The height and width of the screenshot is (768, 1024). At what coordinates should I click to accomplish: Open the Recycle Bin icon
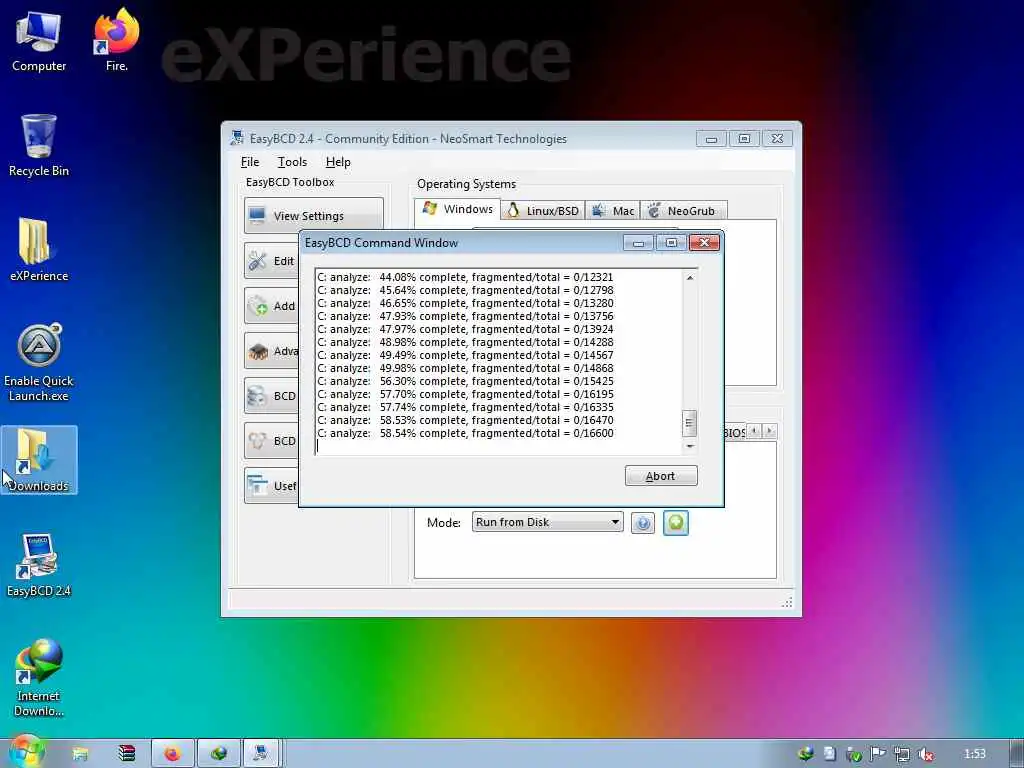[39, 145]
